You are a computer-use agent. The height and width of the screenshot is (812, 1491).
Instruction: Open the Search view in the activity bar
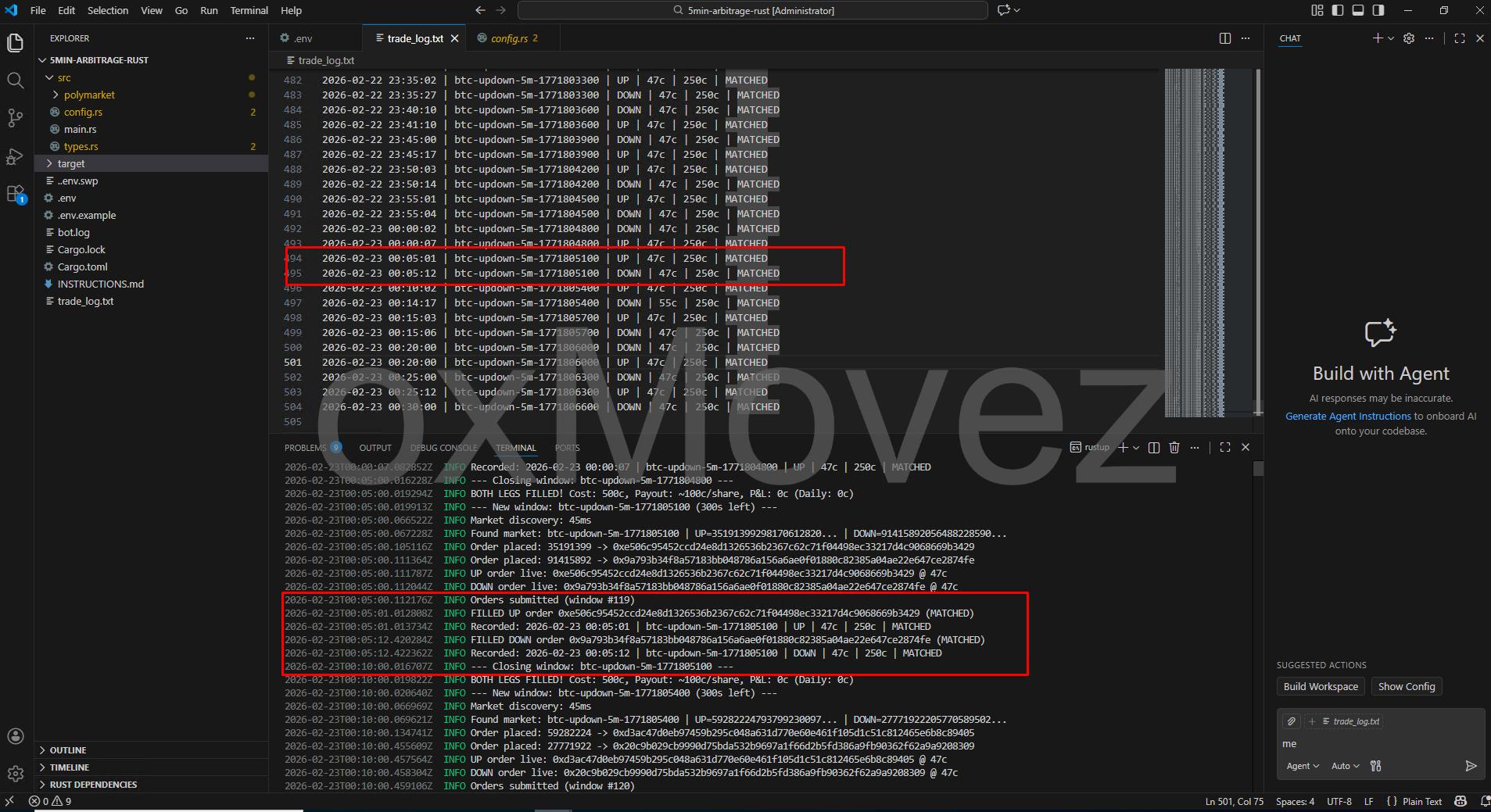pyautogui.click(x=16, y=80)
